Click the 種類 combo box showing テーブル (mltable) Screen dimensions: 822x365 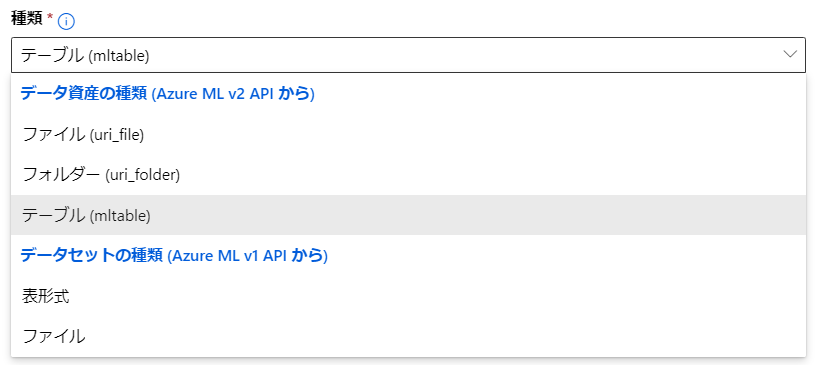pos(408,55)
